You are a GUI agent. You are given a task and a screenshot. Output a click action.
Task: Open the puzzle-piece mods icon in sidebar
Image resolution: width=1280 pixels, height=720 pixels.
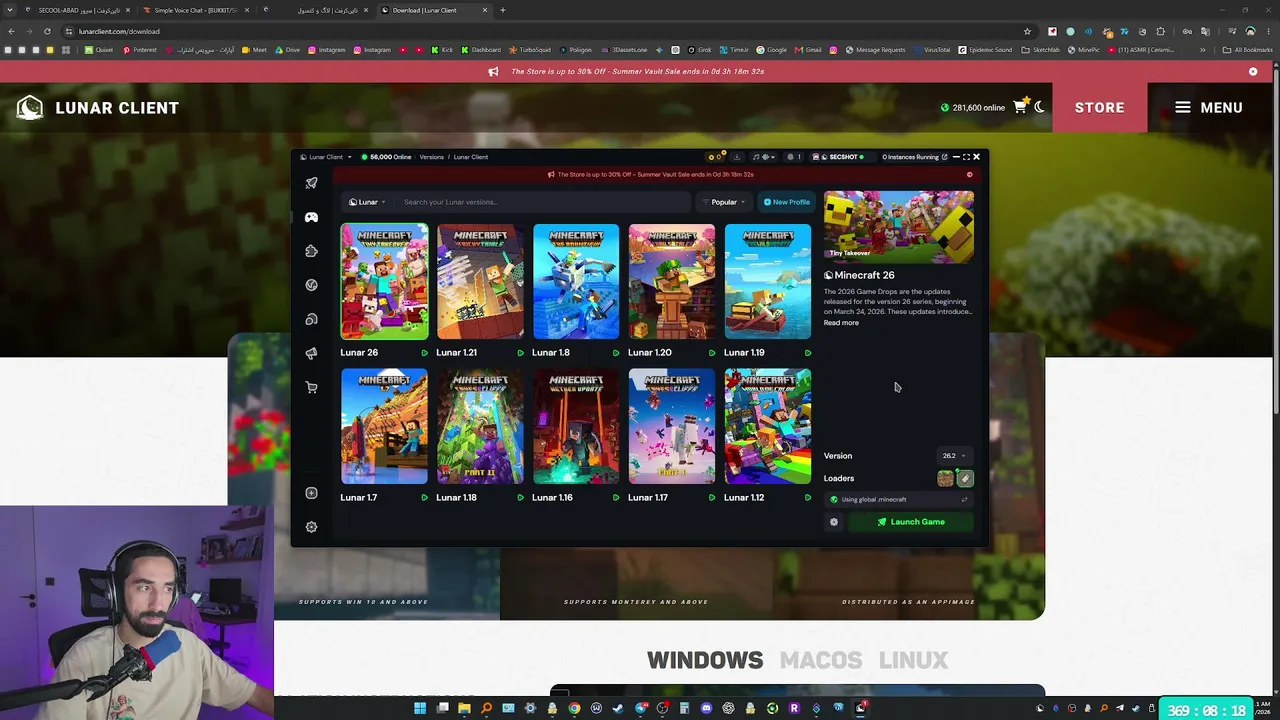[x=311, y=251]
